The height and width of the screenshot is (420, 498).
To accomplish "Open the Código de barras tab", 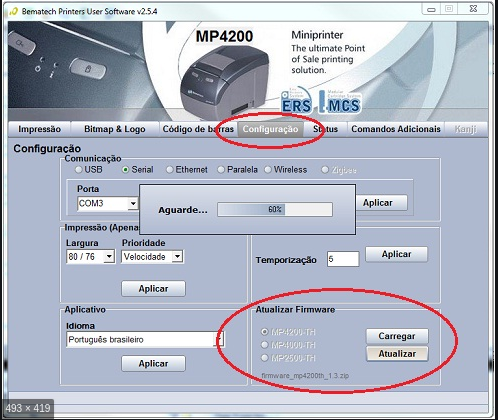I will coord(198,129).
